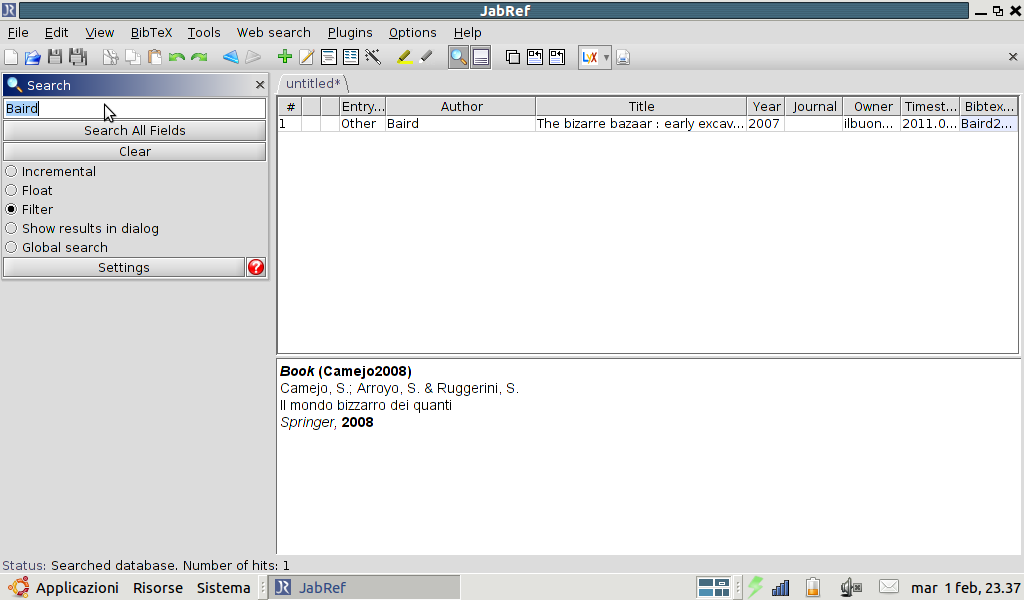Viewport: 1024px width, 600px height.
Task: Copy the entry with the copy icon
Action: [133, 57]
